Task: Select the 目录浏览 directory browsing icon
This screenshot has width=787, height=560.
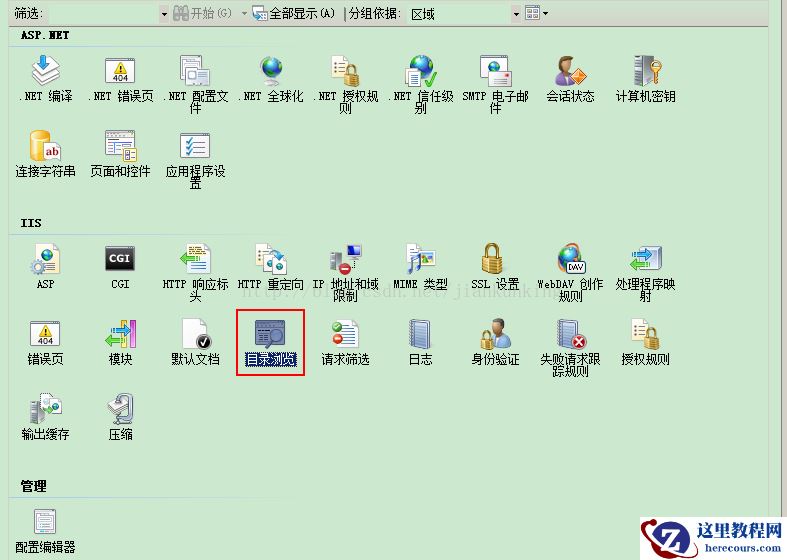Action: [270, 334]
